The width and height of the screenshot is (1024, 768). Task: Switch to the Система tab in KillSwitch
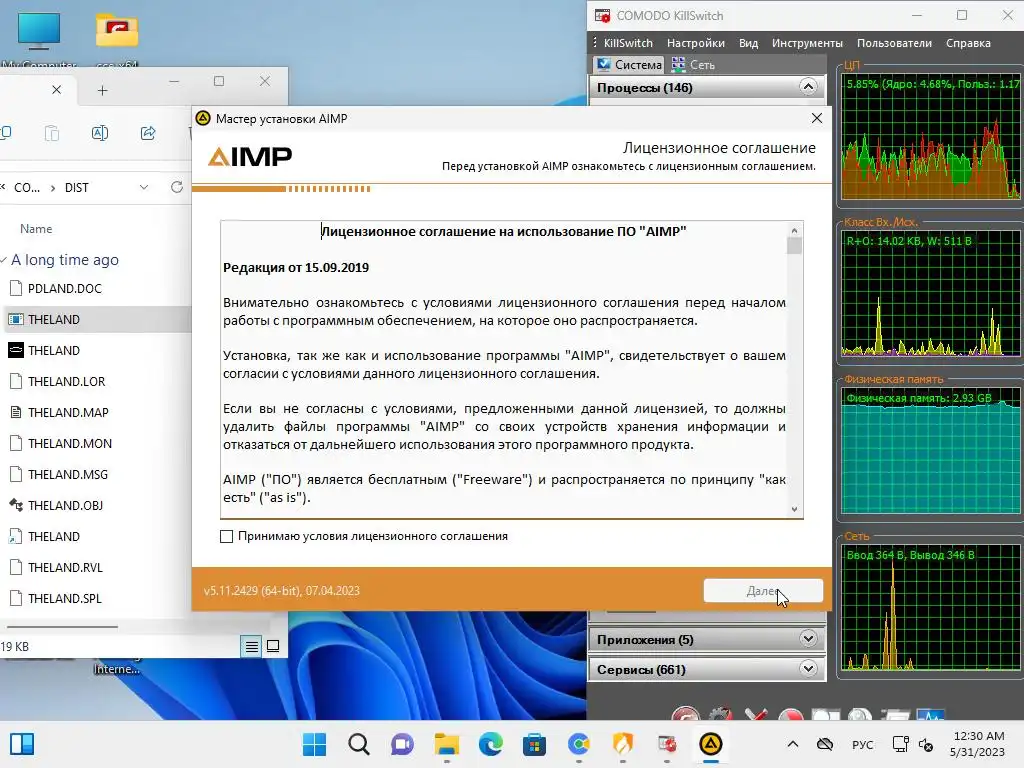629,65
